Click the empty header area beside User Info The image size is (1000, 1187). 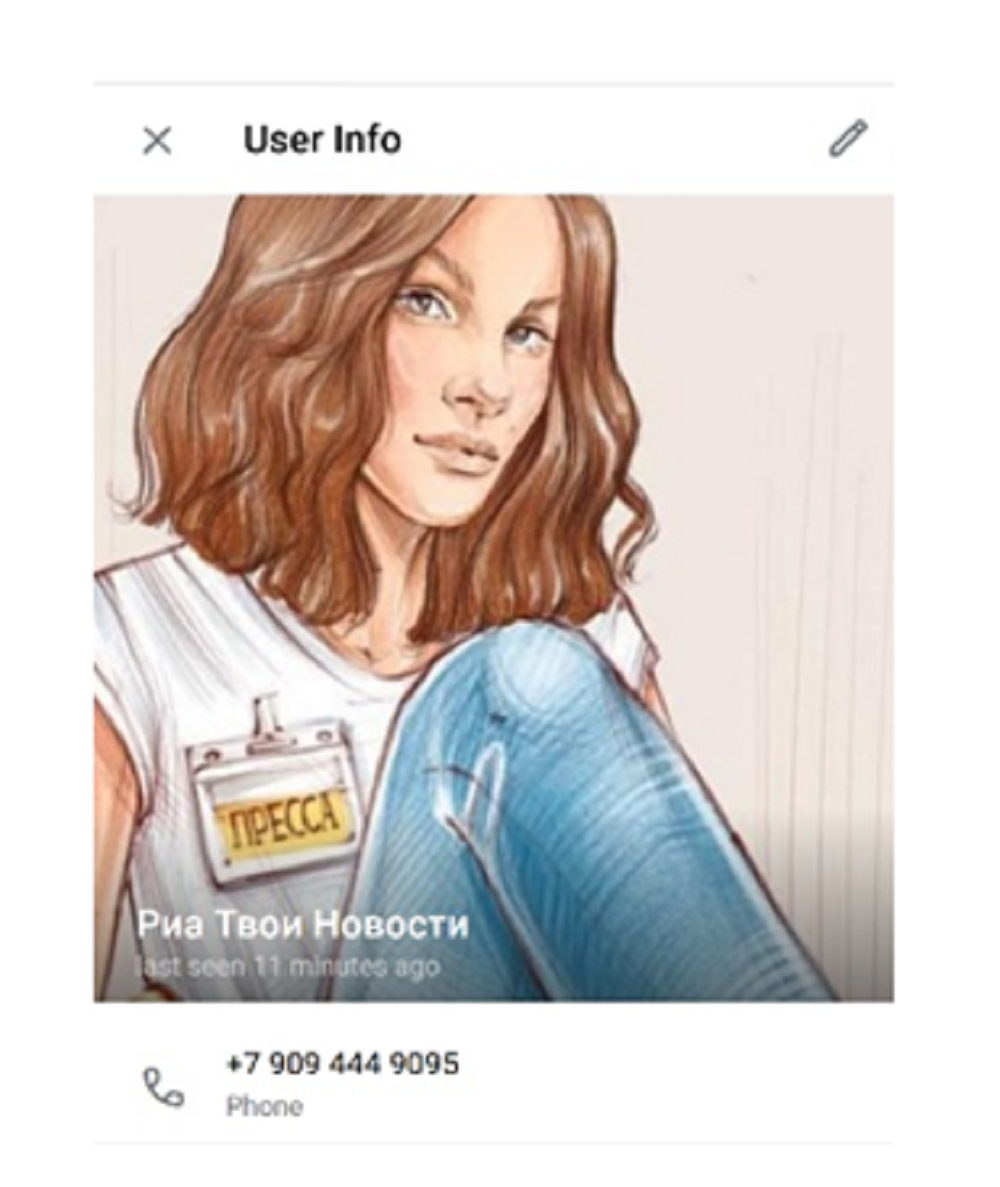[x=613, y=140]
